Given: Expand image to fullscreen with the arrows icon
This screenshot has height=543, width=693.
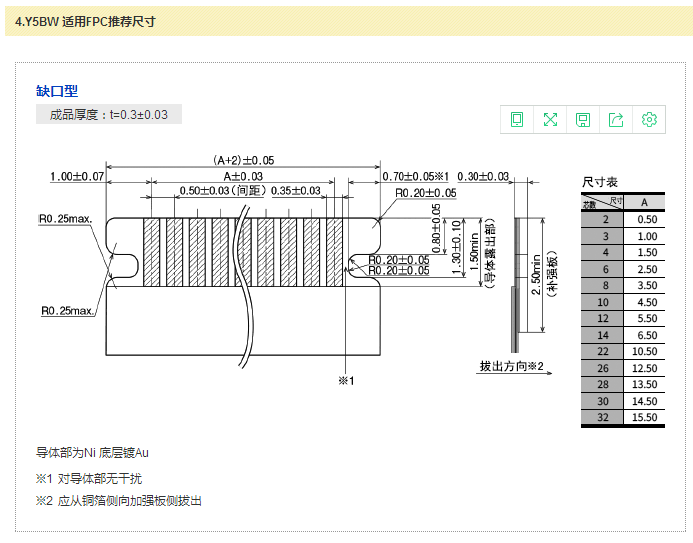Looking at the screenshot, I should click(x=550, y=120).
